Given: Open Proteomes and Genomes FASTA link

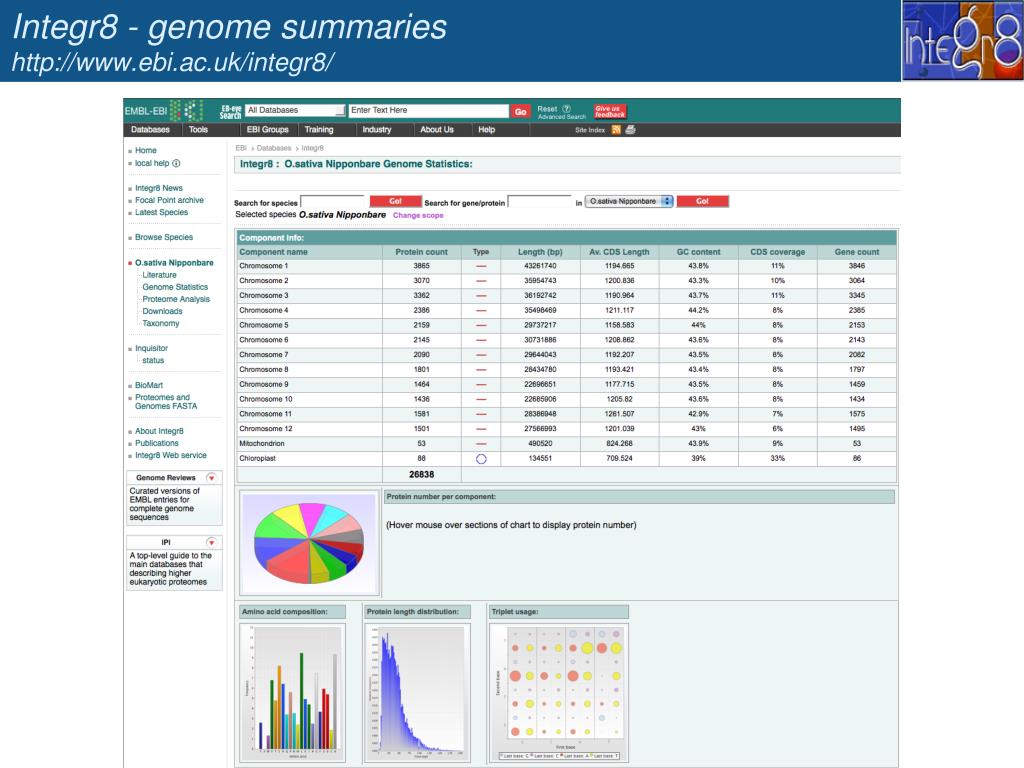Looking at the screenshot, I should [x=166, y=402].
